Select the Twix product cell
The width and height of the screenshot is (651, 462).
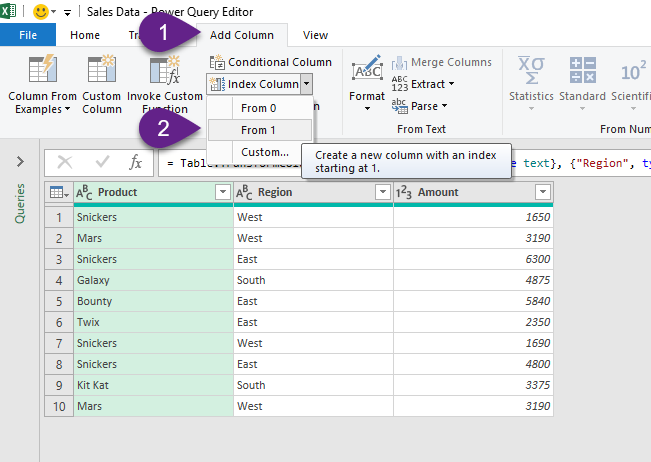[x=154, y=322]
